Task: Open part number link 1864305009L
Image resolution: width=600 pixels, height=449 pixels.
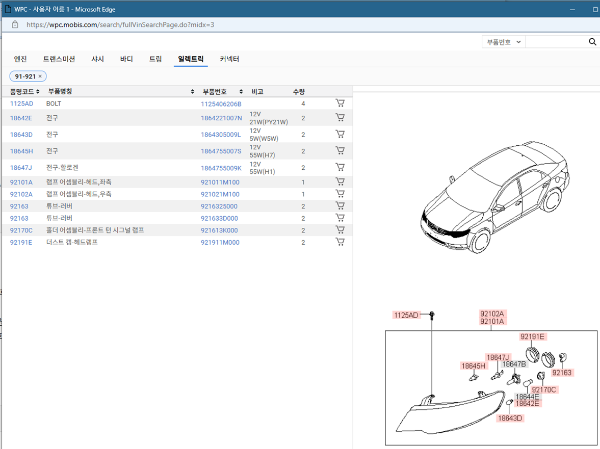Action: pos(221,135)
